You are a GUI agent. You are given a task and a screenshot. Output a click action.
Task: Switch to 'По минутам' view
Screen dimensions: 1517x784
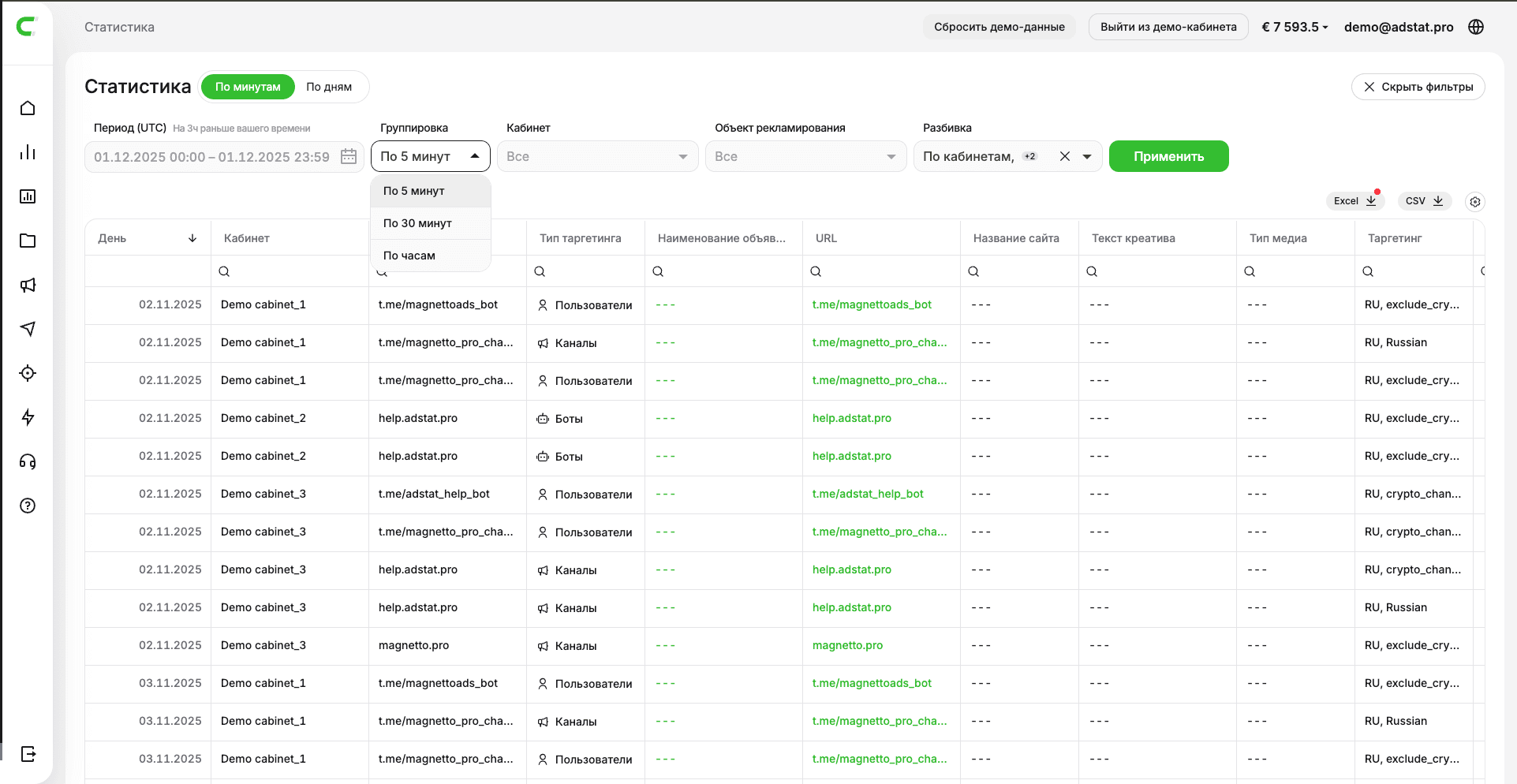pyautogui.click(x=248, y=87)
